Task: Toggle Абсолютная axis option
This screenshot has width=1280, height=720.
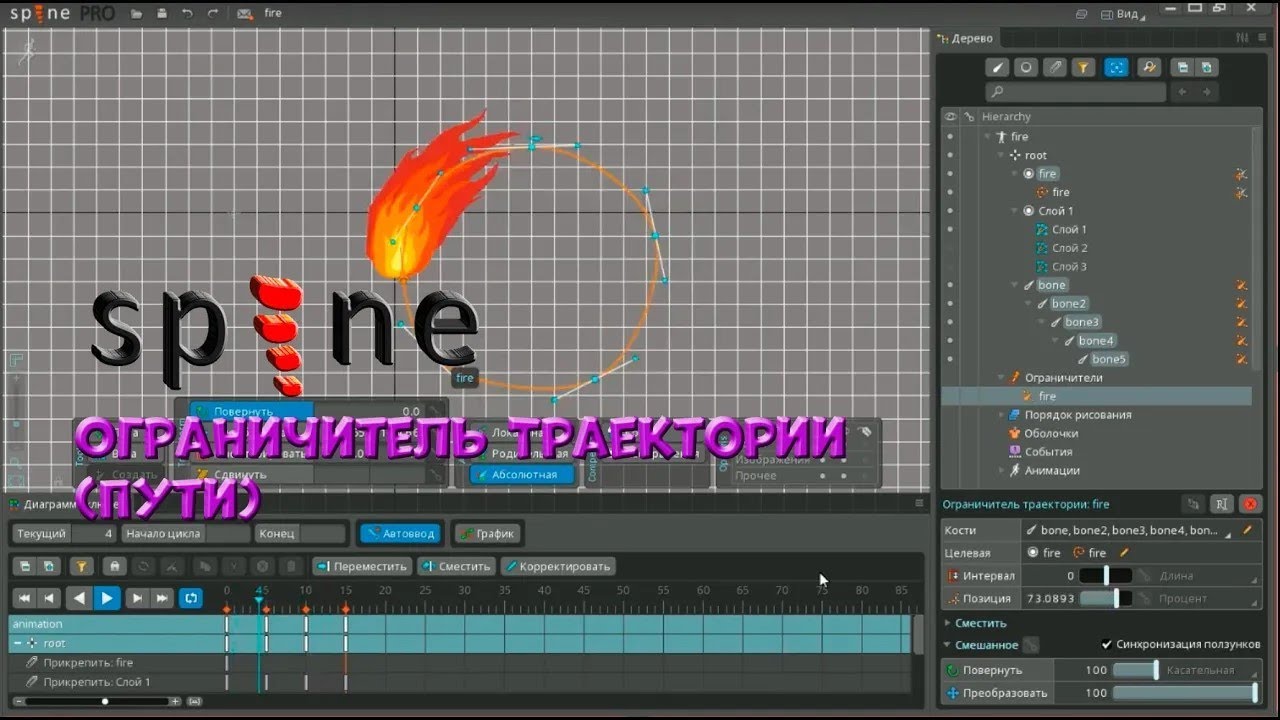Action: point(522,475)
